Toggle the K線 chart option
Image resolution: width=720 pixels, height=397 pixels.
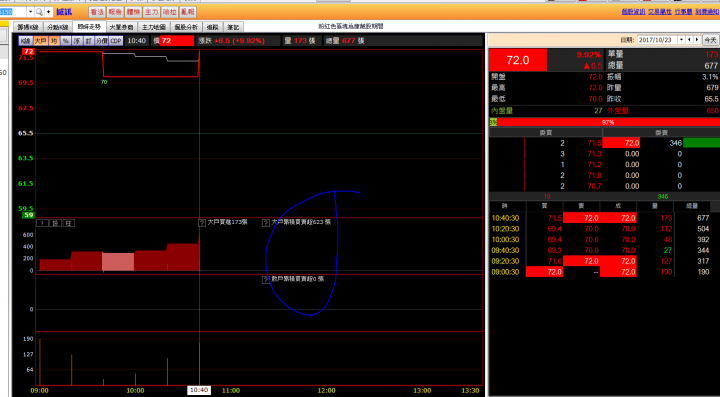[26, 41]
